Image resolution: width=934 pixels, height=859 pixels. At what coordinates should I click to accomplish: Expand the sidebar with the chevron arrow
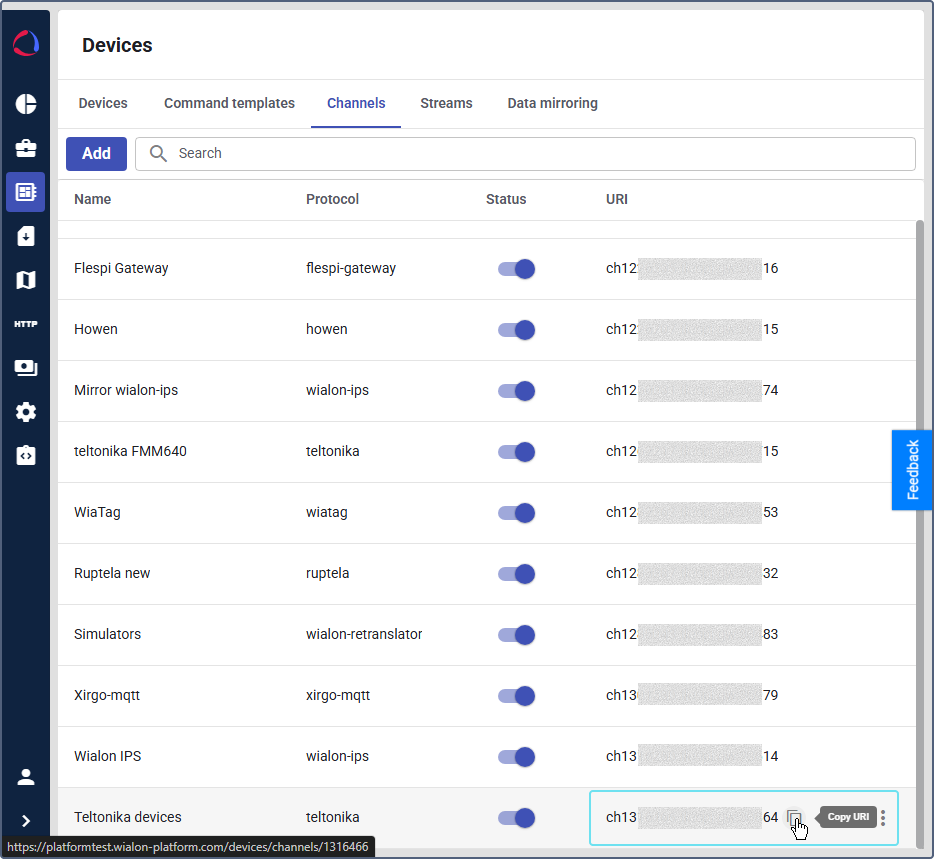click(26, 821)
